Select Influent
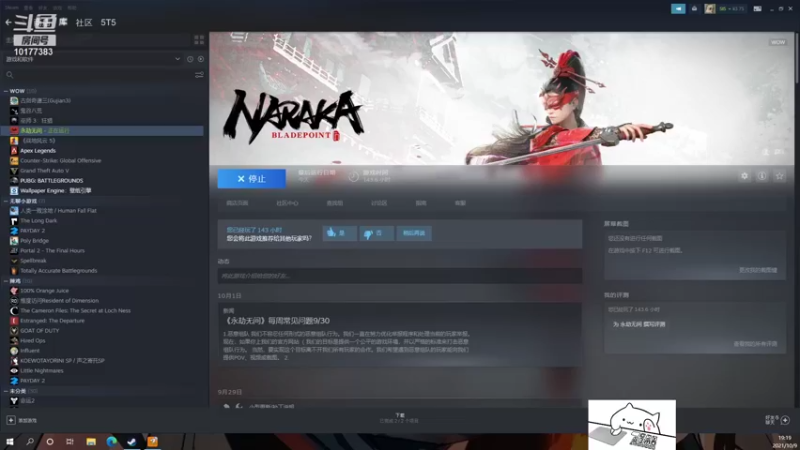The height and width of the screenshot is (450, 800). pyautogui.click(x=30, y=351)
